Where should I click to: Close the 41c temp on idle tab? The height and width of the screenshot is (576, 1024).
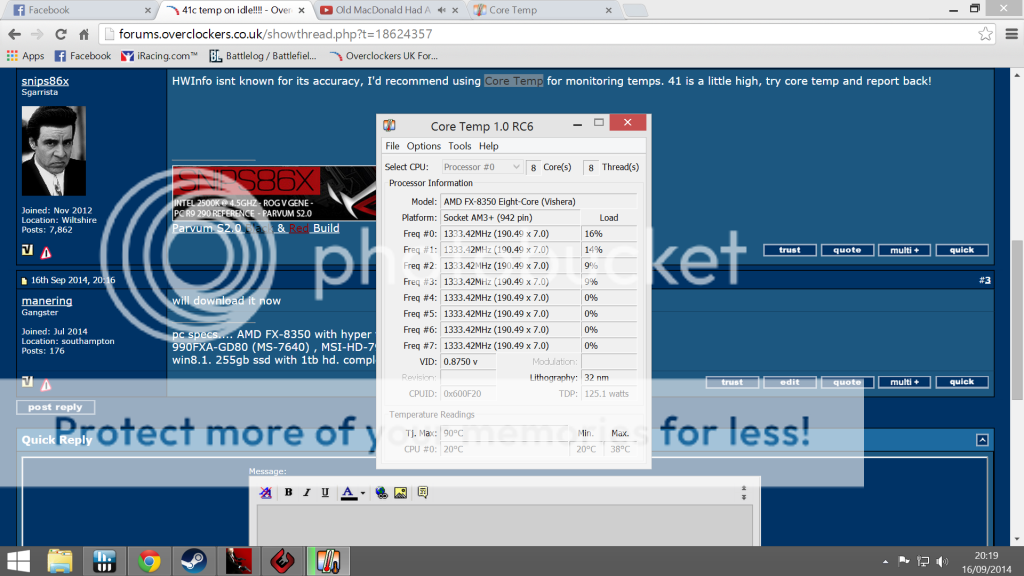(x=301, y=10)
